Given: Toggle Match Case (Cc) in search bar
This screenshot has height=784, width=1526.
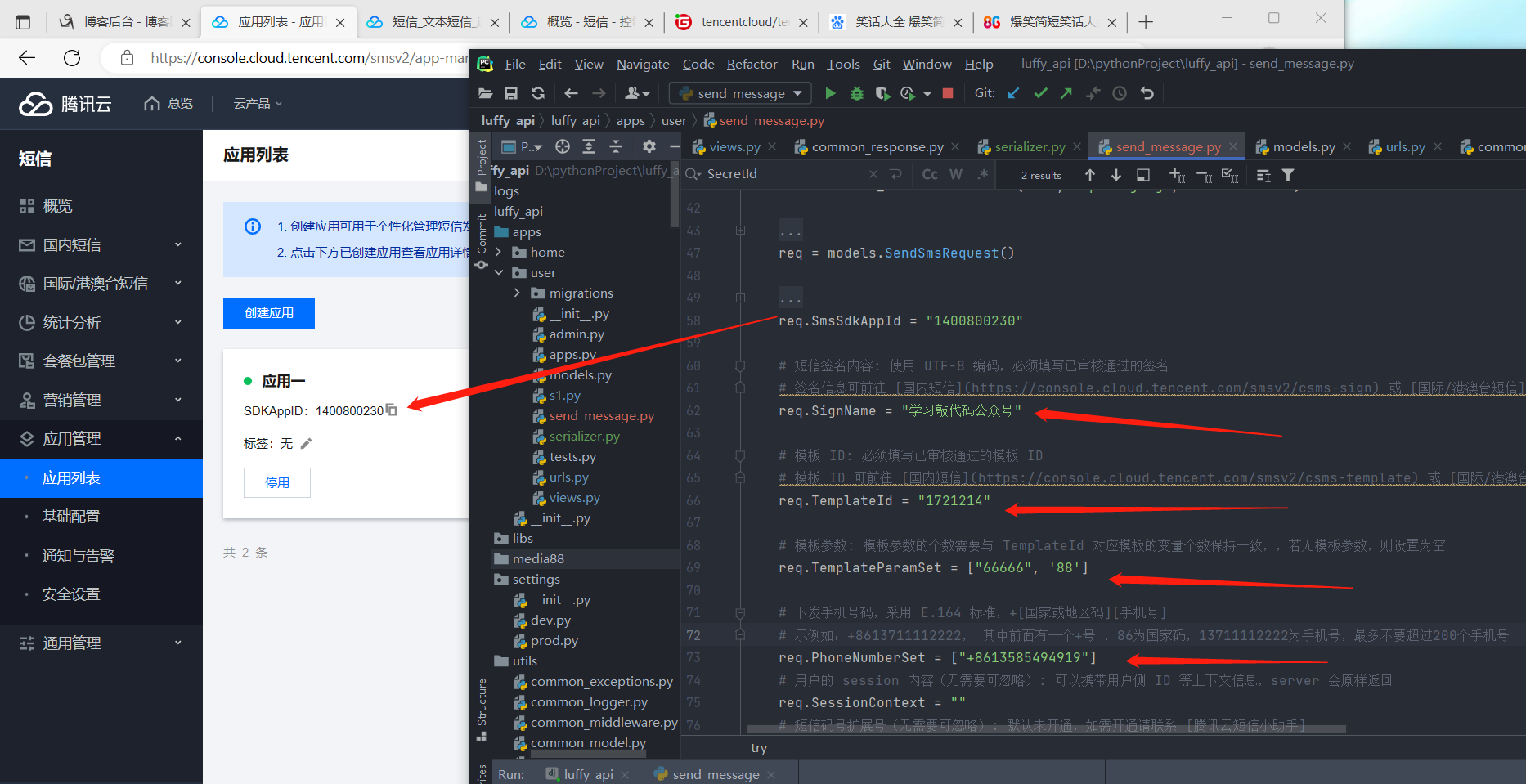Looking at the screenshot, I should coord(930,174).
